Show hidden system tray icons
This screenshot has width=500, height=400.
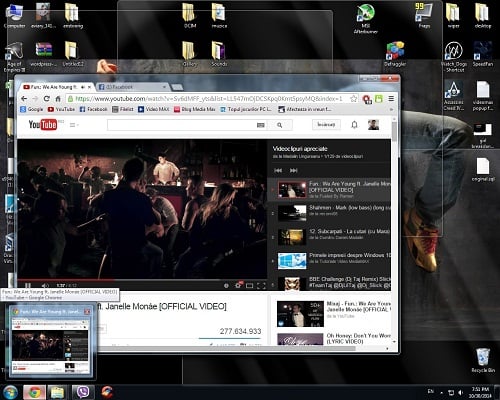point(441,393)
